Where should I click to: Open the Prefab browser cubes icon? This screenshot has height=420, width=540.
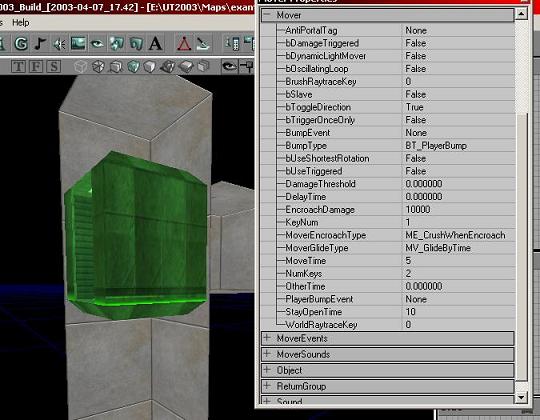pos(116,44)
